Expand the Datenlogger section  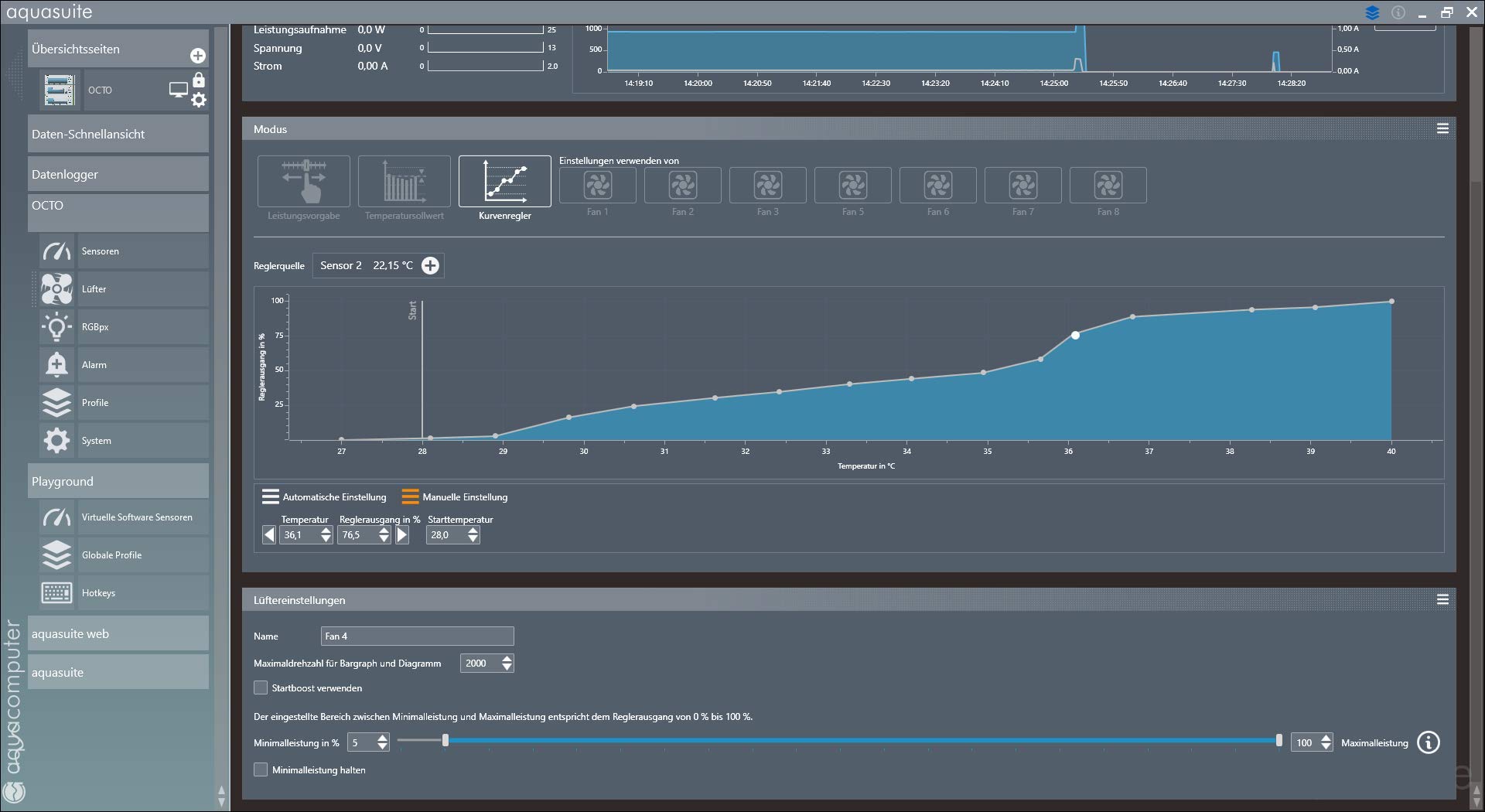click(x=118, y=174)
